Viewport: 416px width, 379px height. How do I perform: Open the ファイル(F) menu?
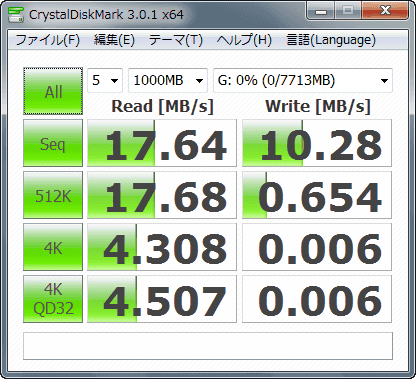click(x=48, y=40)
